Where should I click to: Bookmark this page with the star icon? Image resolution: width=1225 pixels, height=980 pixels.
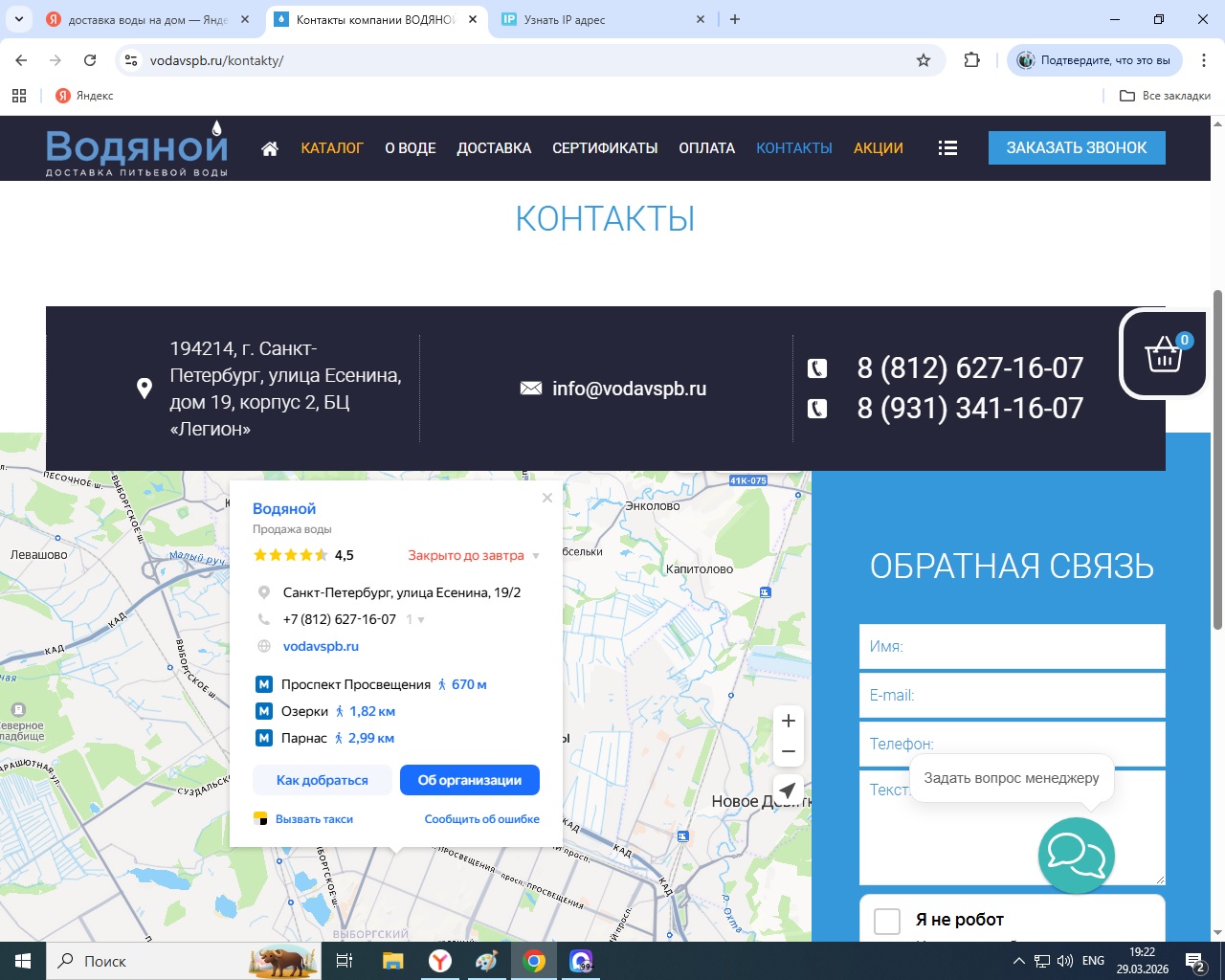(x=924, y=60)
